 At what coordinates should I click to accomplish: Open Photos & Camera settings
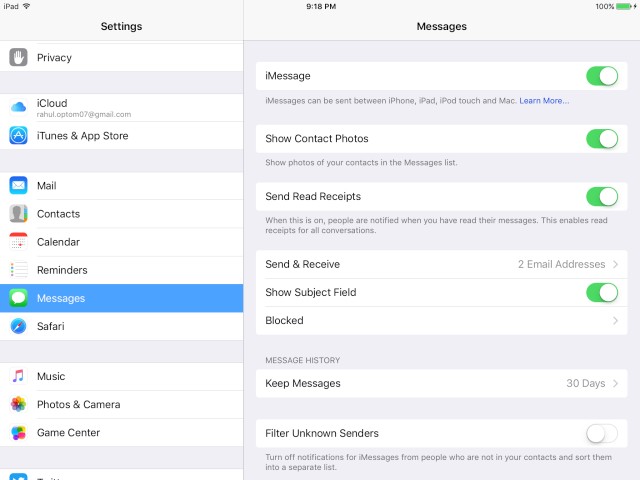pos(122,404)
